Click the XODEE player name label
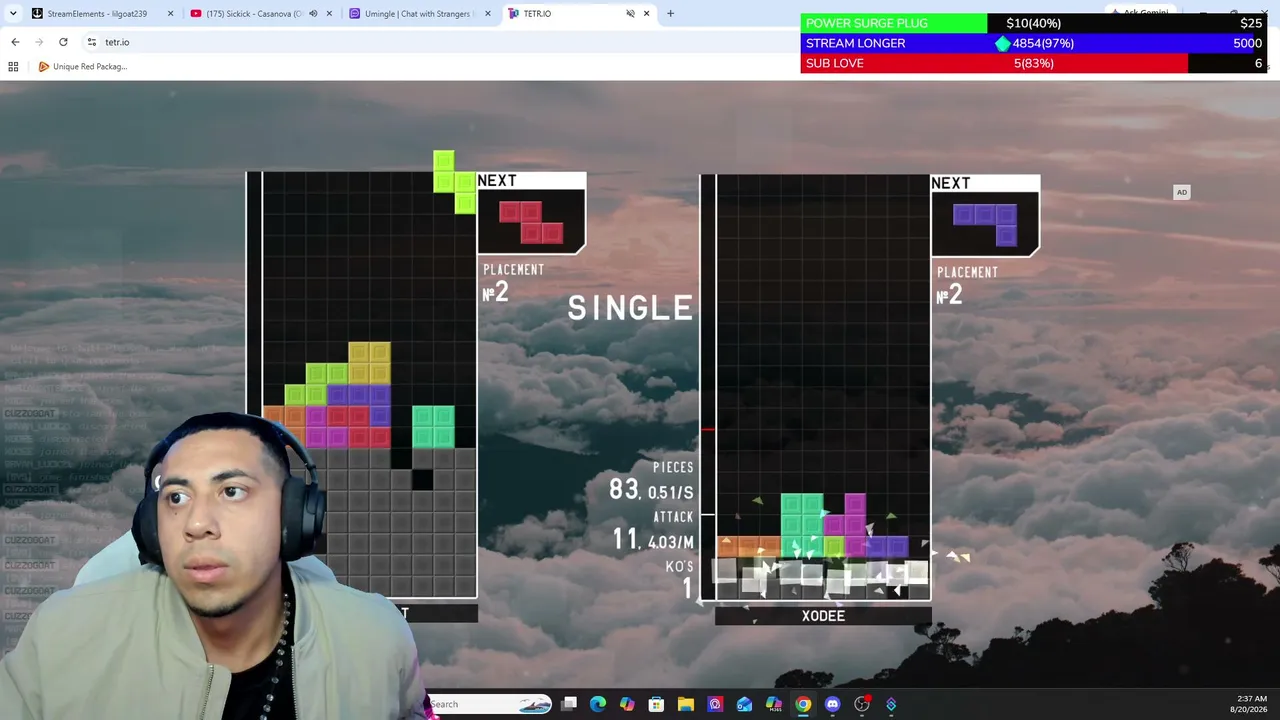This screenshot has width=1280, height=720. (x=823, y=616)
